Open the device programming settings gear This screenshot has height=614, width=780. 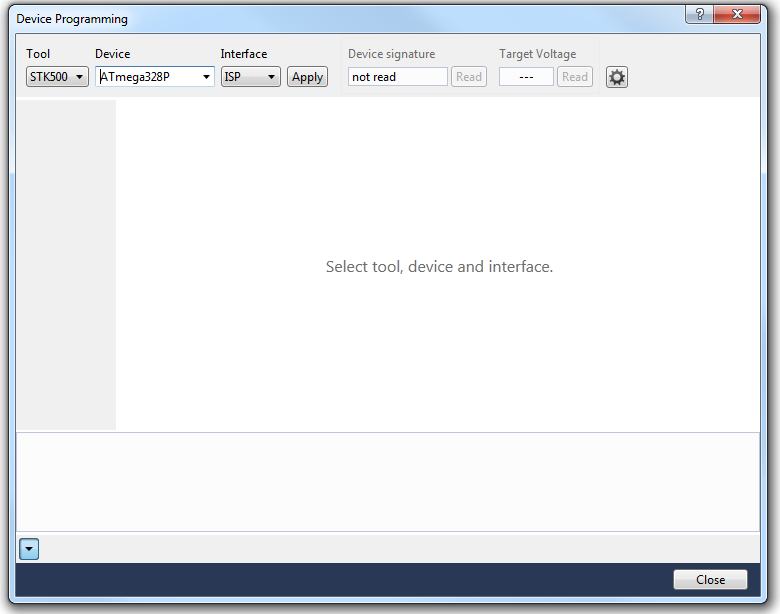617,77
